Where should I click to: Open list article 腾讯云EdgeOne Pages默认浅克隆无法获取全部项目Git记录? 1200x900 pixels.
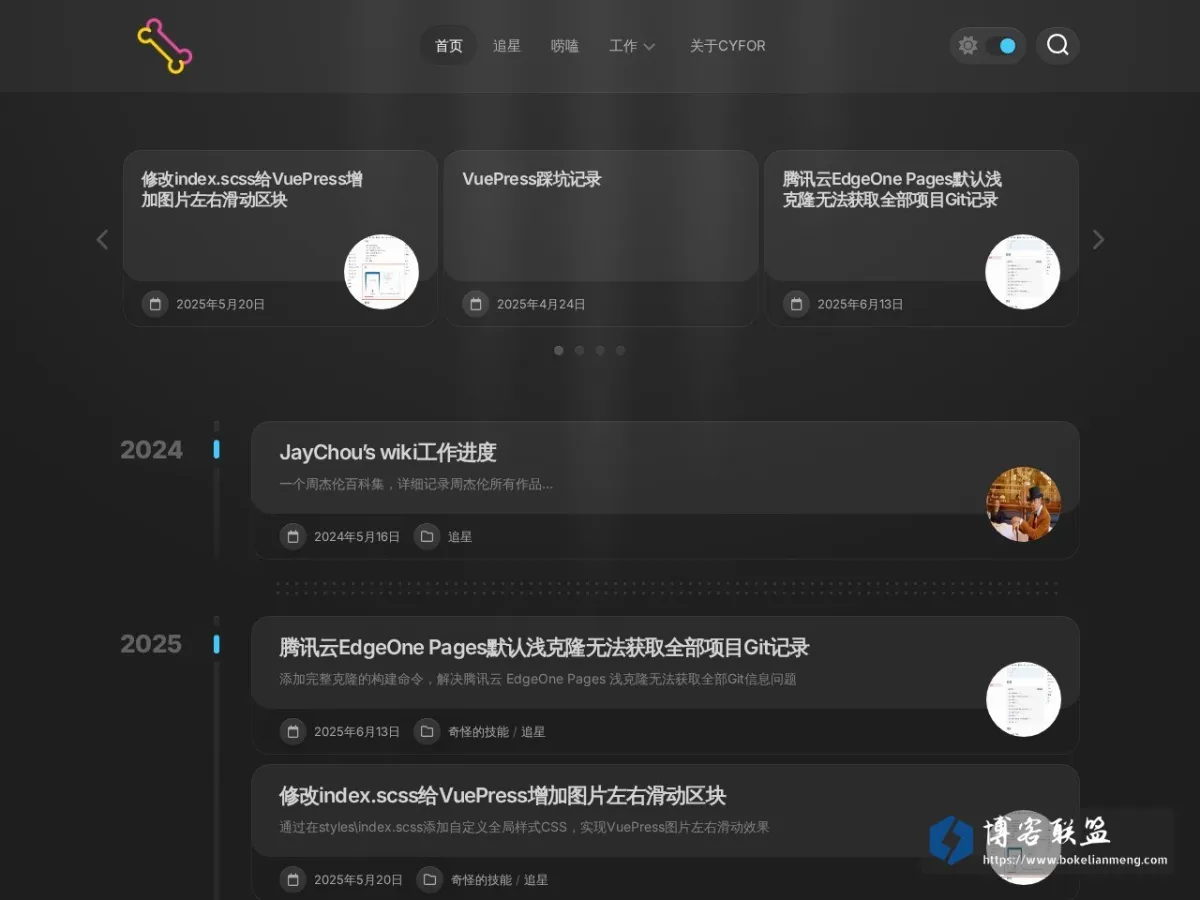click(544, 647)
